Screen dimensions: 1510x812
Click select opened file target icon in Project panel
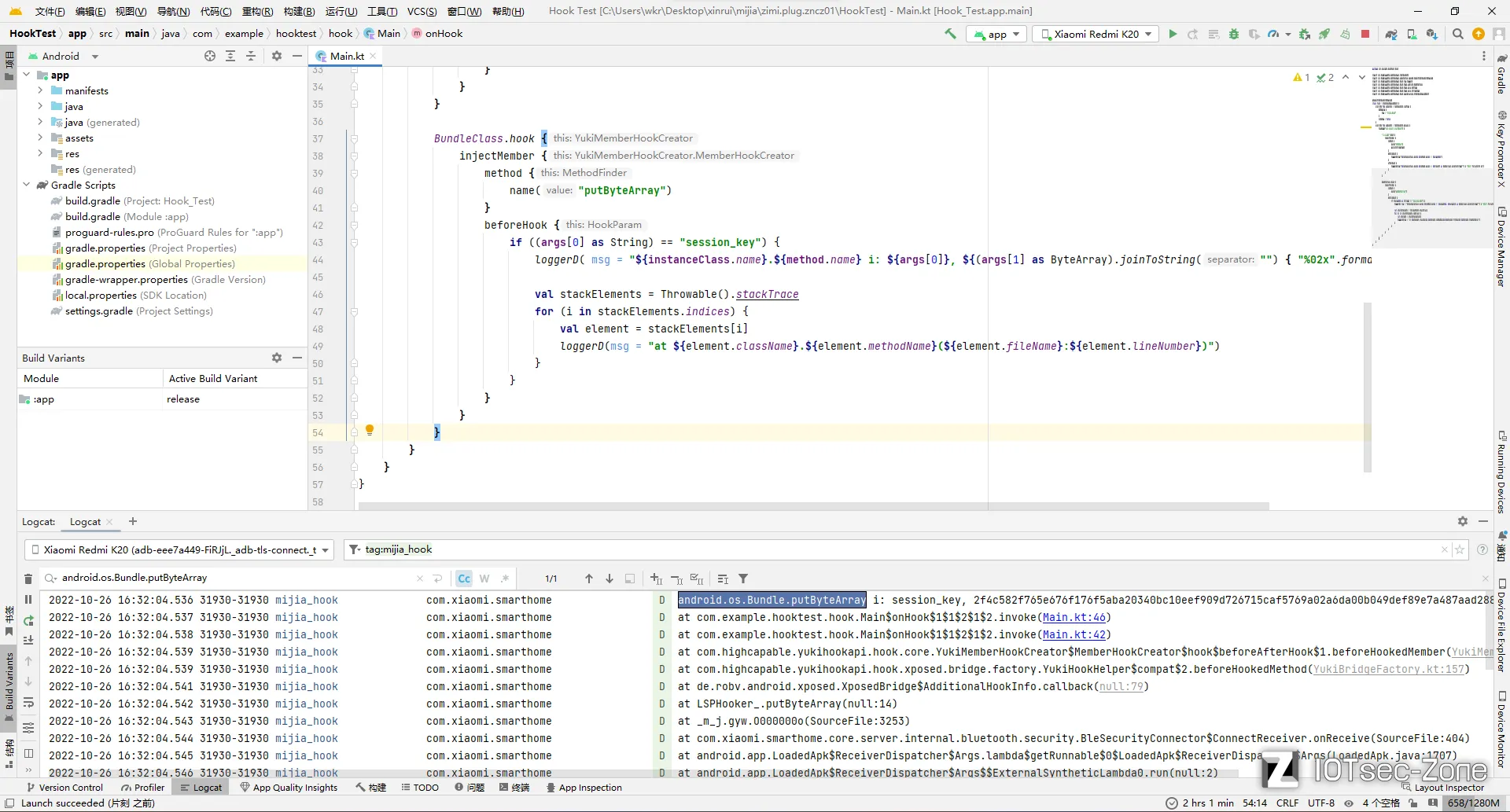pos(210,56)
